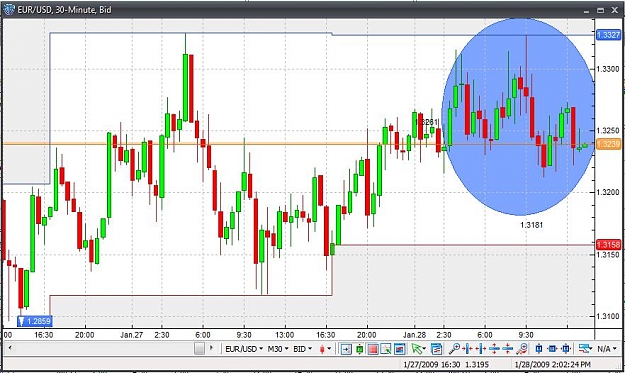
Task: Click the indicator lines icon before N/A
Action: point(584,349)
